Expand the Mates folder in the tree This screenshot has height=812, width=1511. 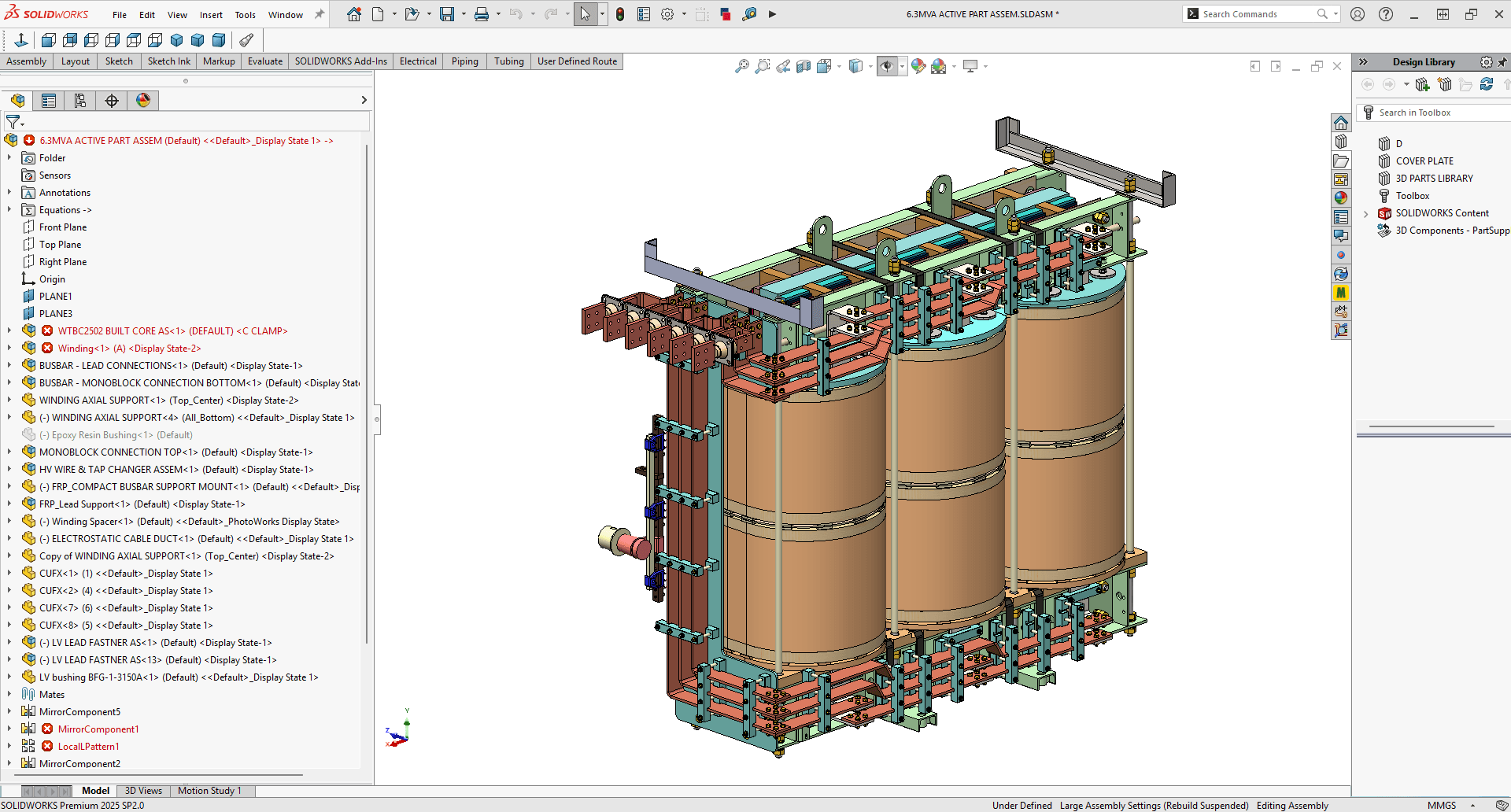tap(9, 694)
